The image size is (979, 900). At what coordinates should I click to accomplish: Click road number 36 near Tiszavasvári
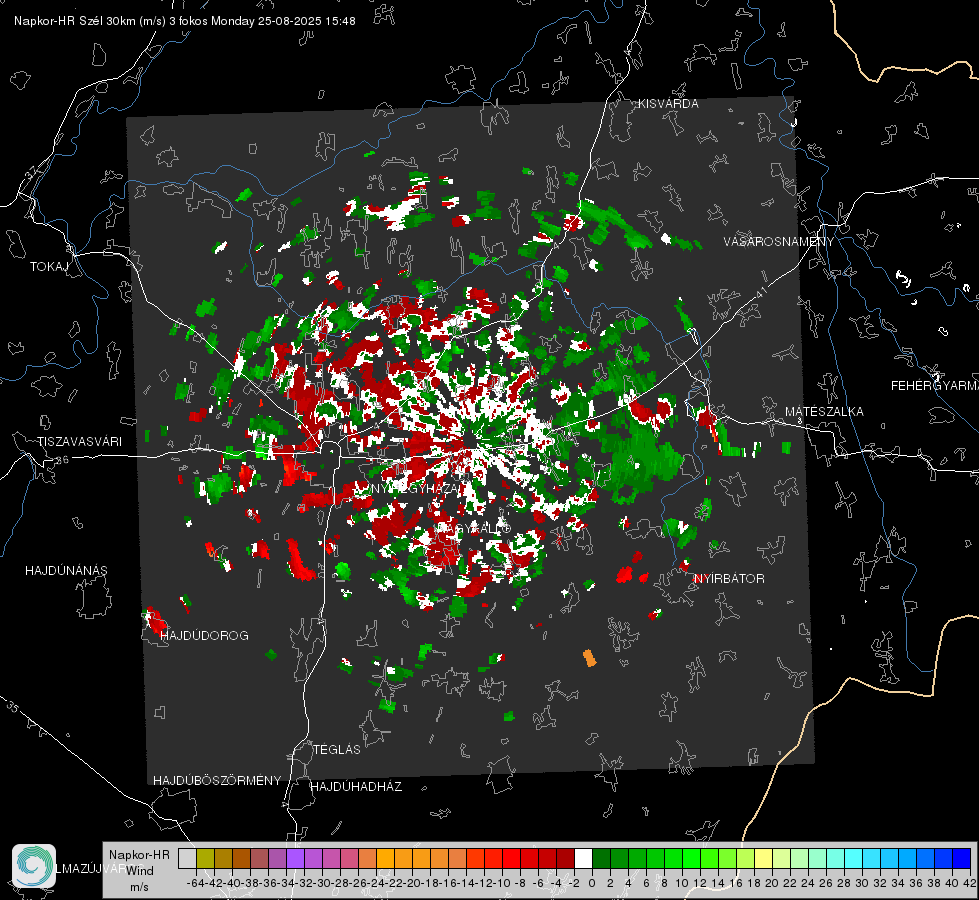(62, 460)
